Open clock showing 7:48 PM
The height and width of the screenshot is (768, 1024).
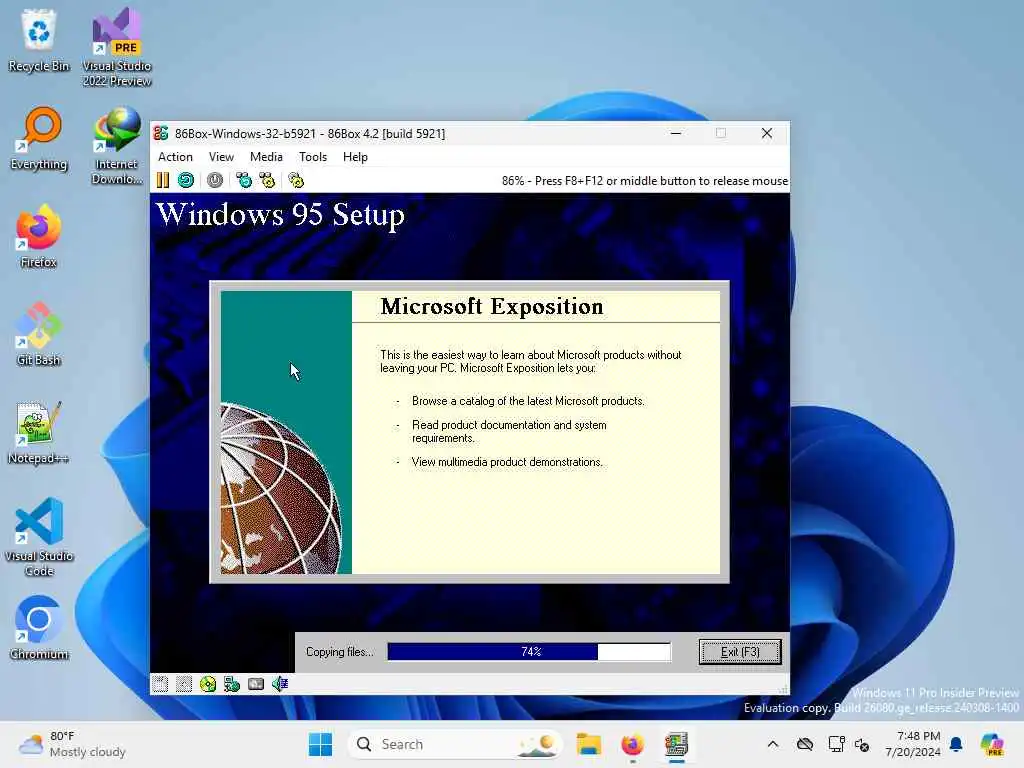pos(912,744)
